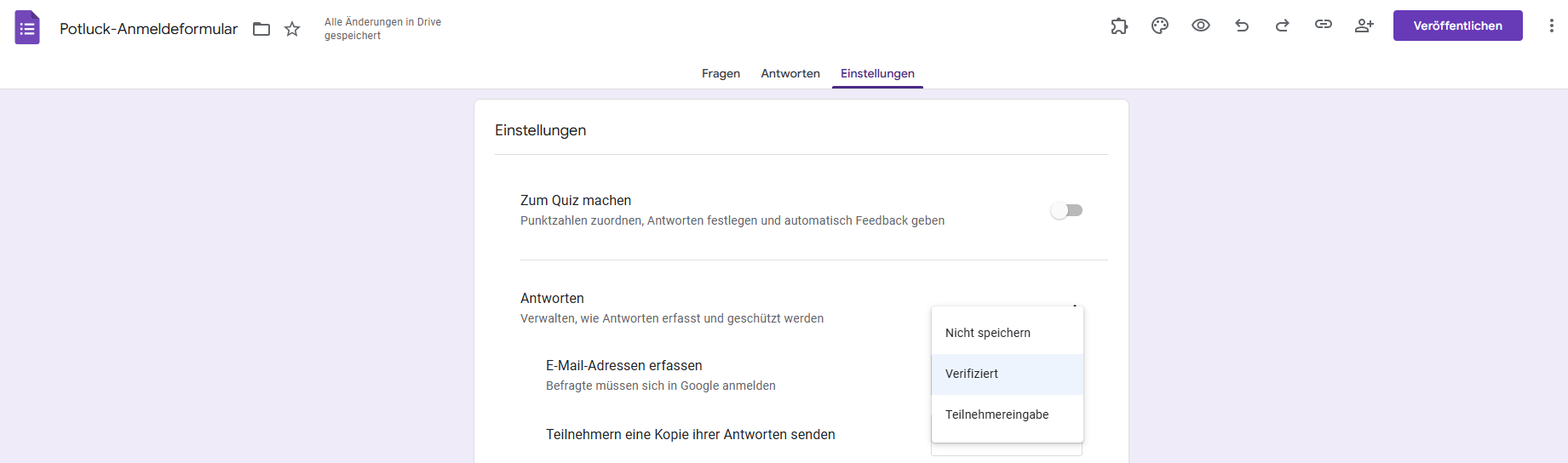Copy the form link icon
The image size is (1568, 463).
tap(1324, 26)
